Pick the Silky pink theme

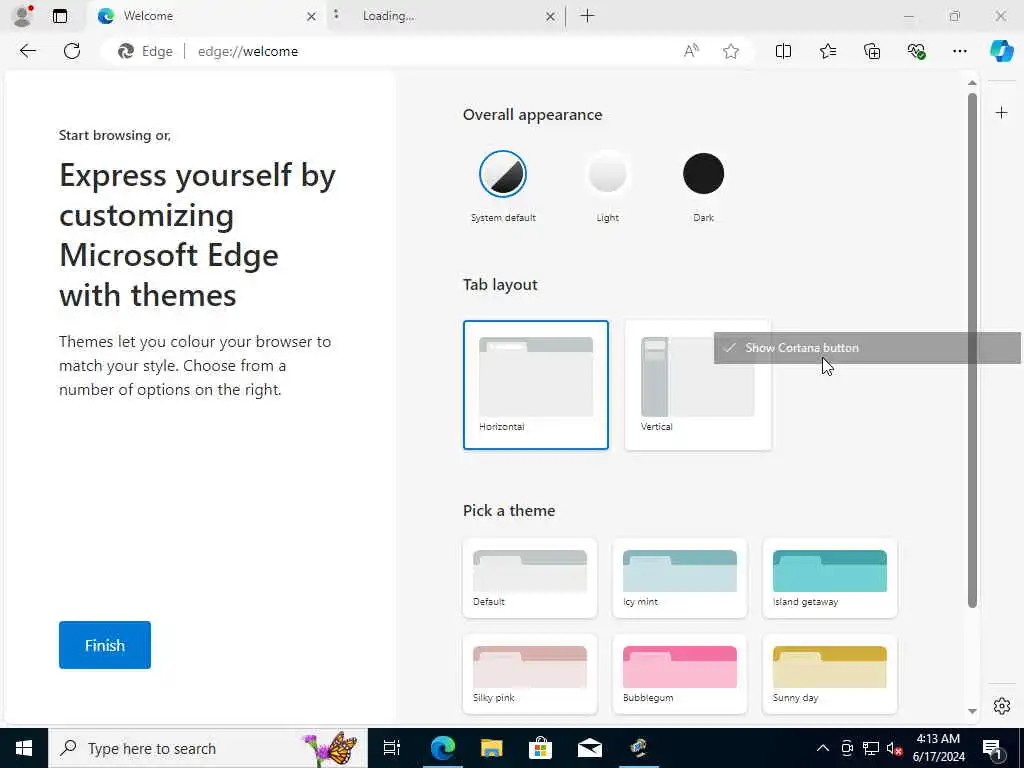[x=530, y=674]
